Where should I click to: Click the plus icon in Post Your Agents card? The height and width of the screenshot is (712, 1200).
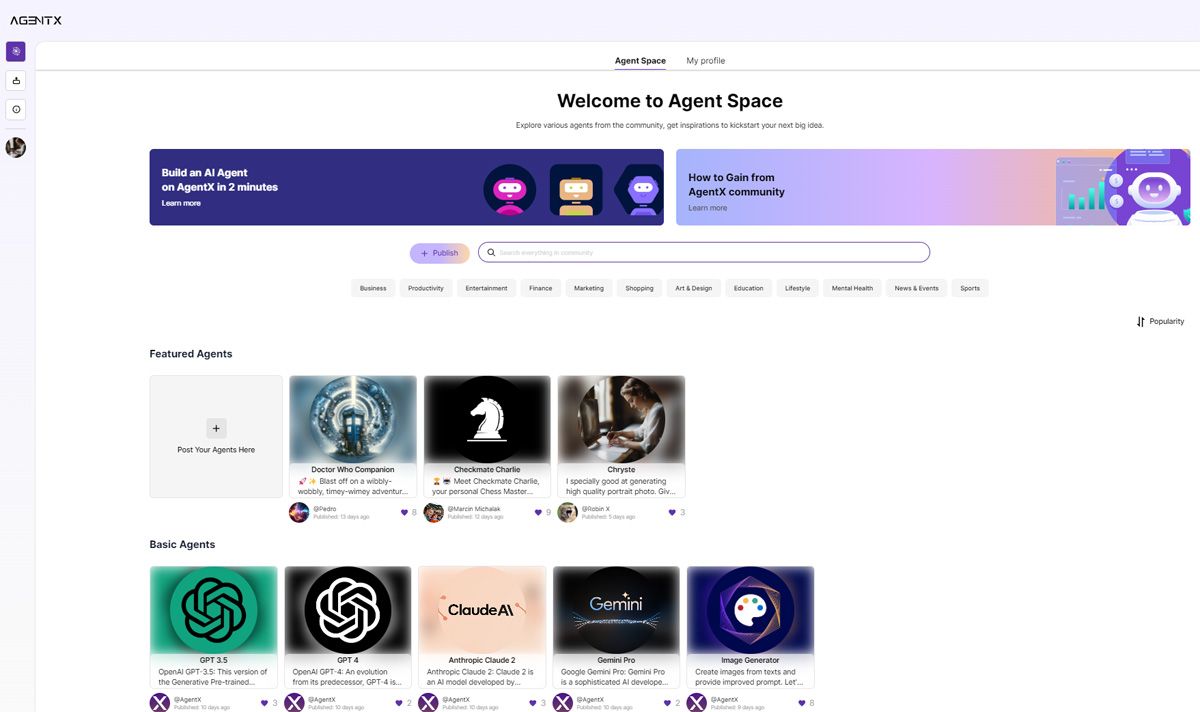(217, 428)
